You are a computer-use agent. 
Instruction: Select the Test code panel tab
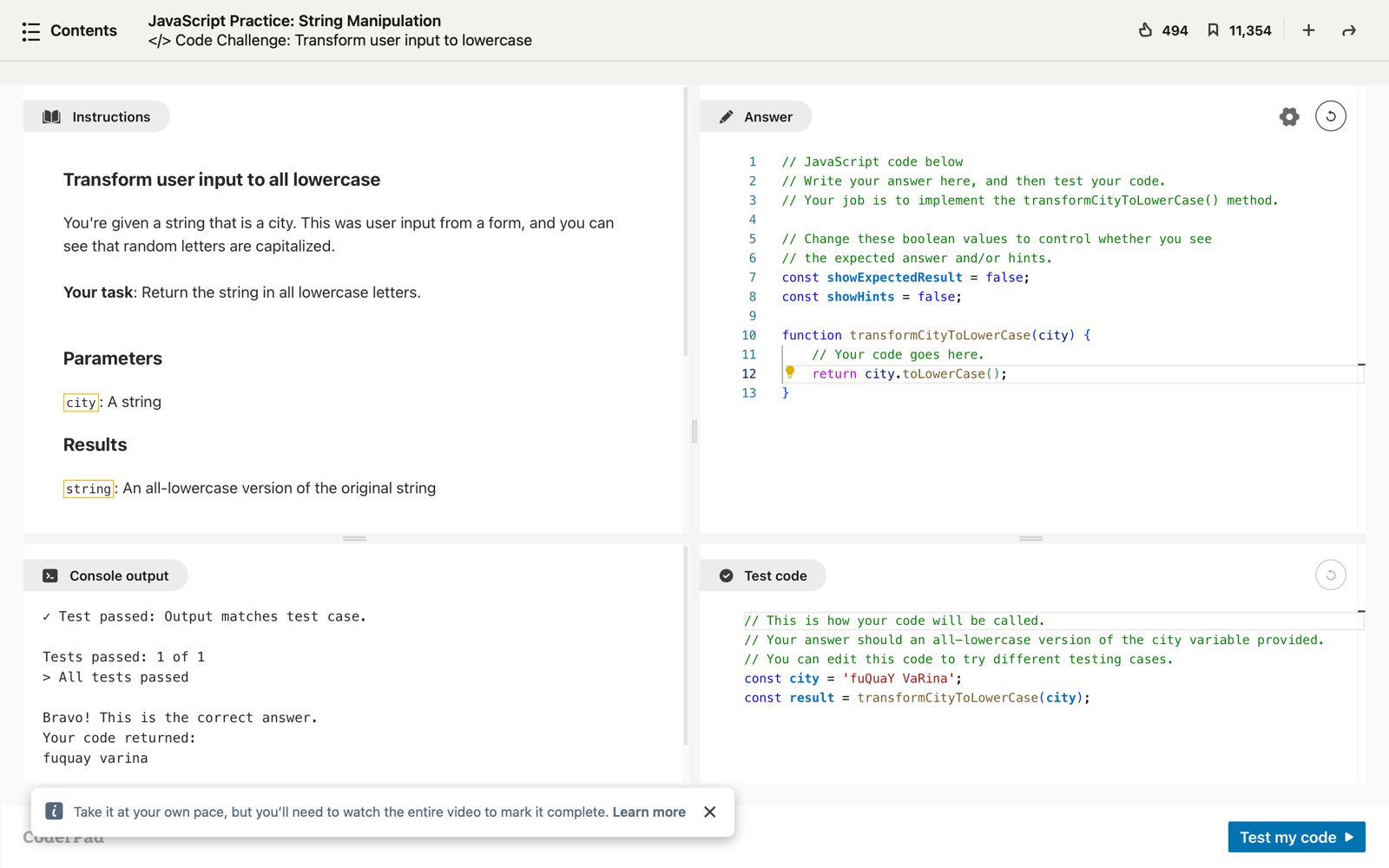click(762, 576)
